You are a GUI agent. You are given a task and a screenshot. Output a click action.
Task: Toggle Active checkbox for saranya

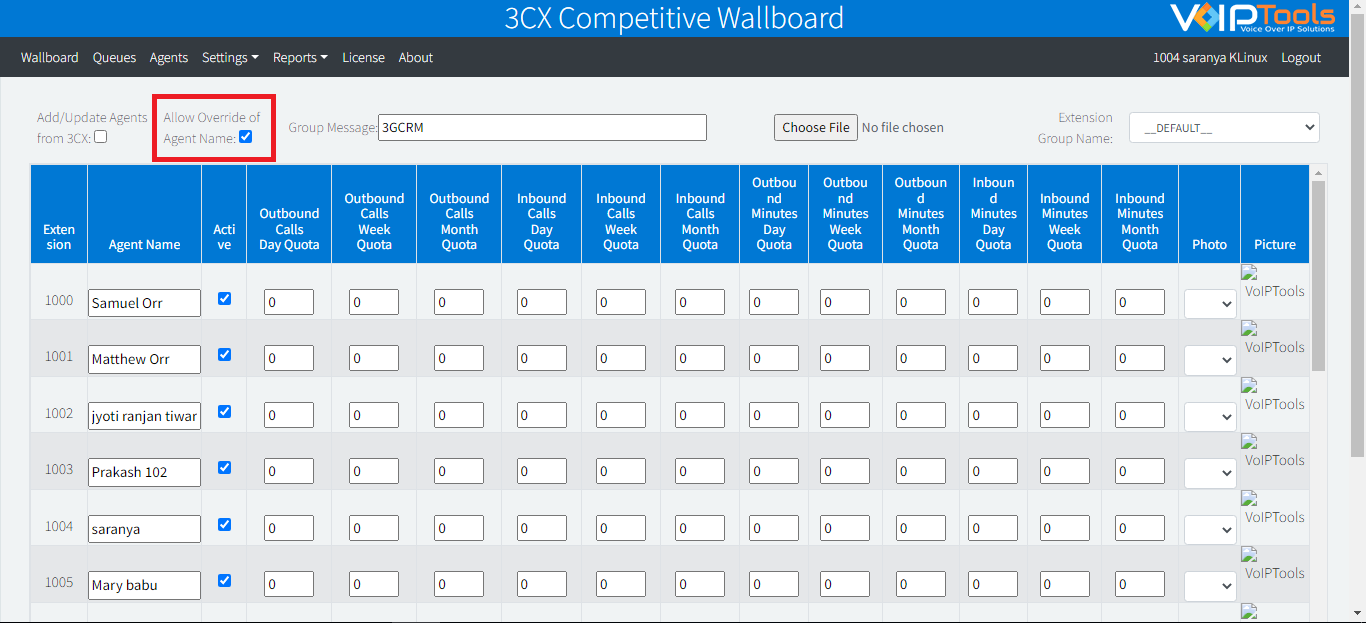224,524
